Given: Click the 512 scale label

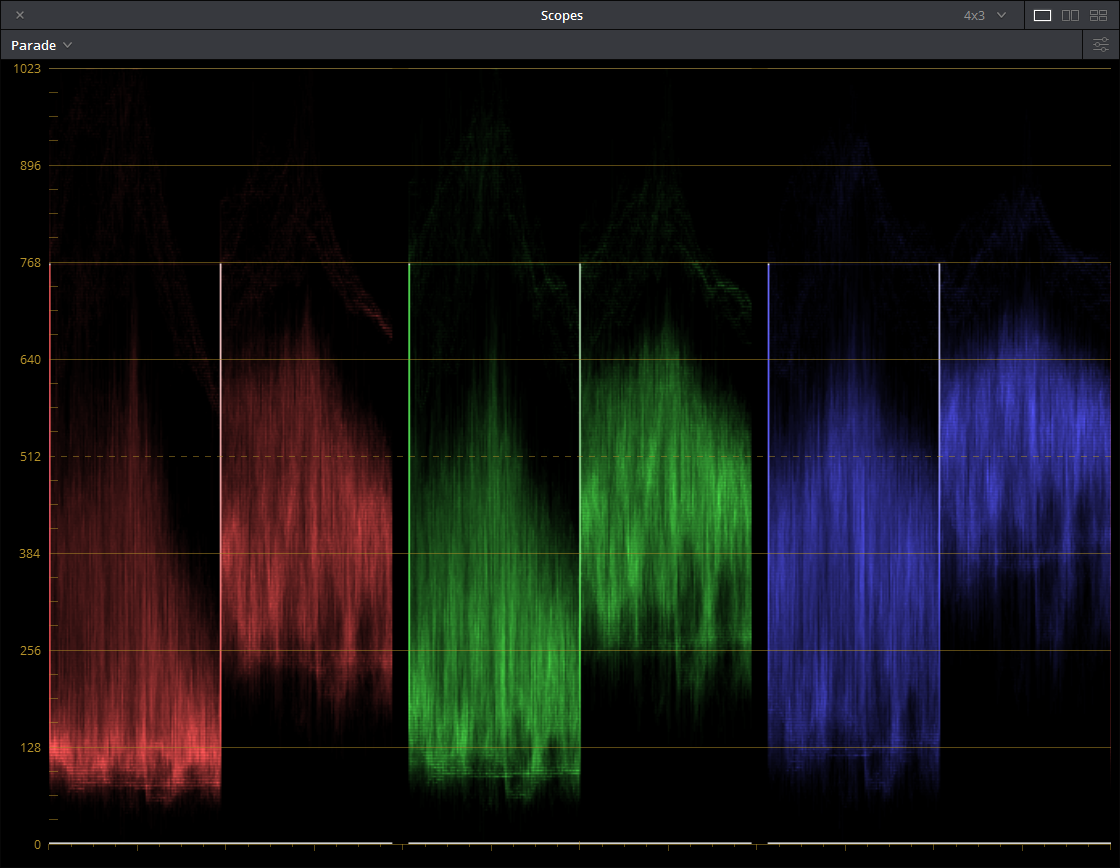Looking at the screenshot, I should click(30, 457).
